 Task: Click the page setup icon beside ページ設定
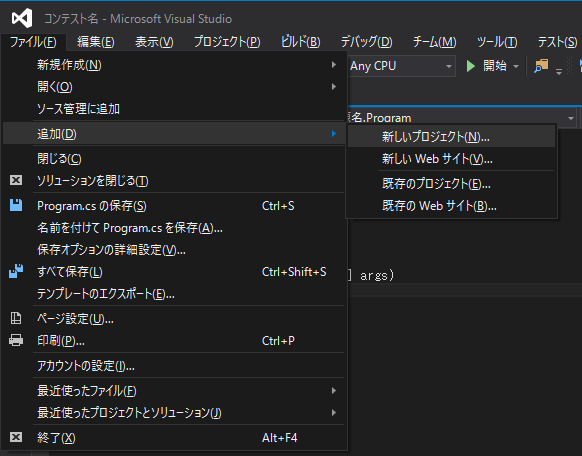point(16,318)
